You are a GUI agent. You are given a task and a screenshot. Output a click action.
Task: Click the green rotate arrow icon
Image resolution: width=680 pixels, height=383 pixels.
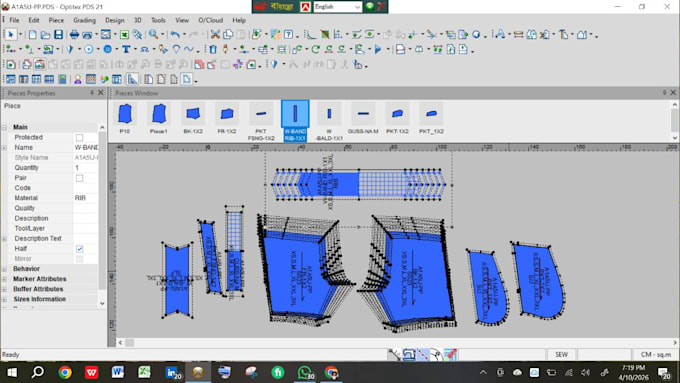316,49
